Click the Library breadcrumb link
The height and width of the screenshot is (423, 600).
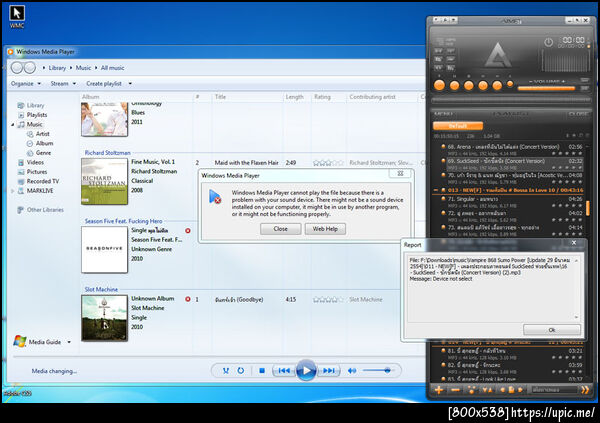(x=57, y=68)
